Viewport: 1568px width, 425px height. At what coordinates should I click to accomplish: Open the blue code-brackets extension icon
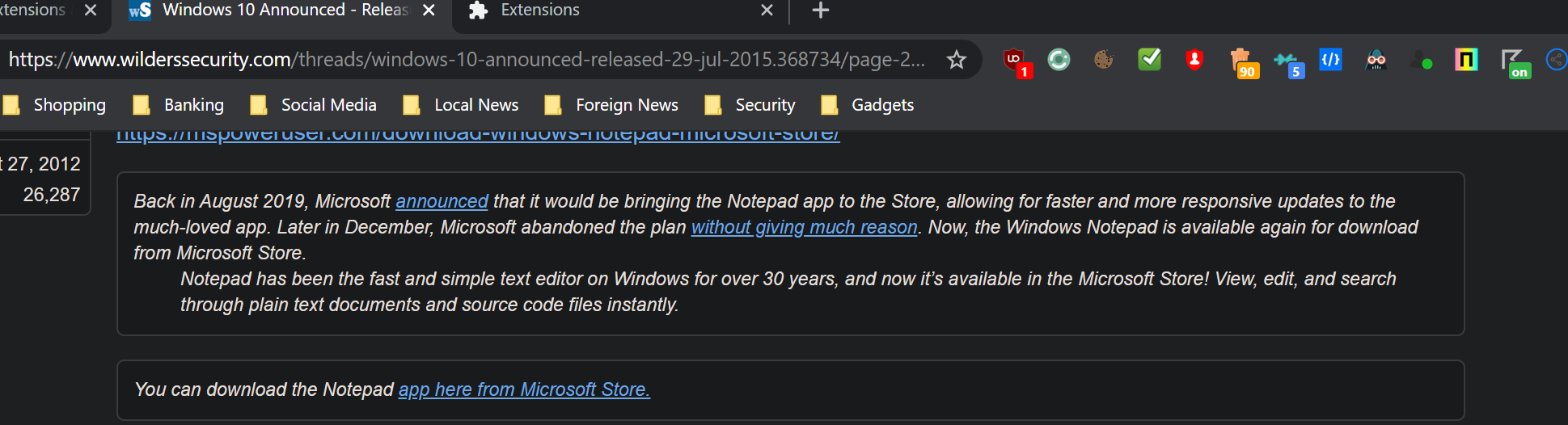[x=1330, y=60]
